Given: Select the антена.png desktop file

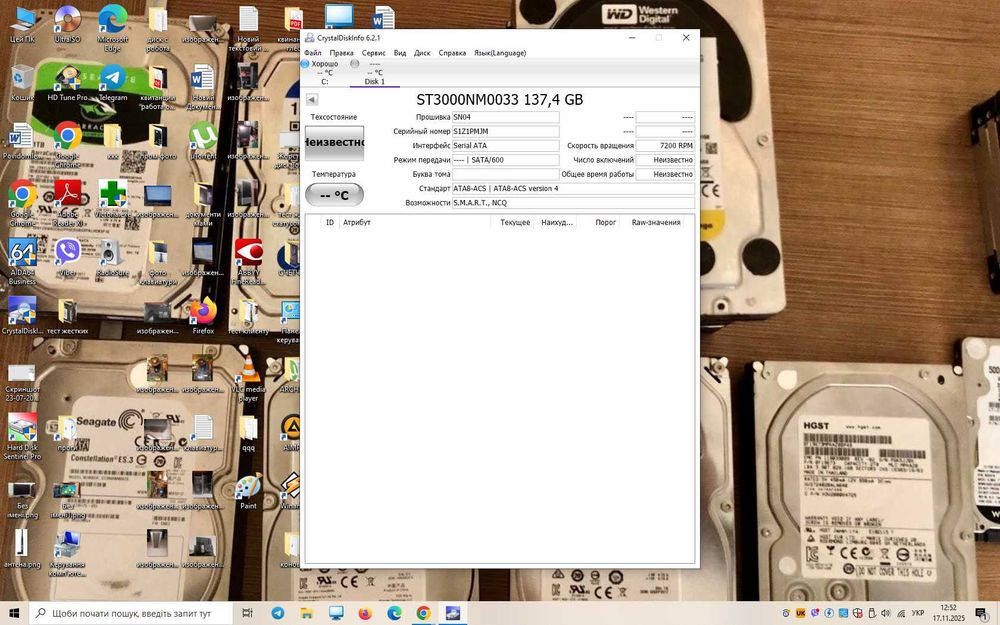Looking at the screenshot, I should (22, 550).
